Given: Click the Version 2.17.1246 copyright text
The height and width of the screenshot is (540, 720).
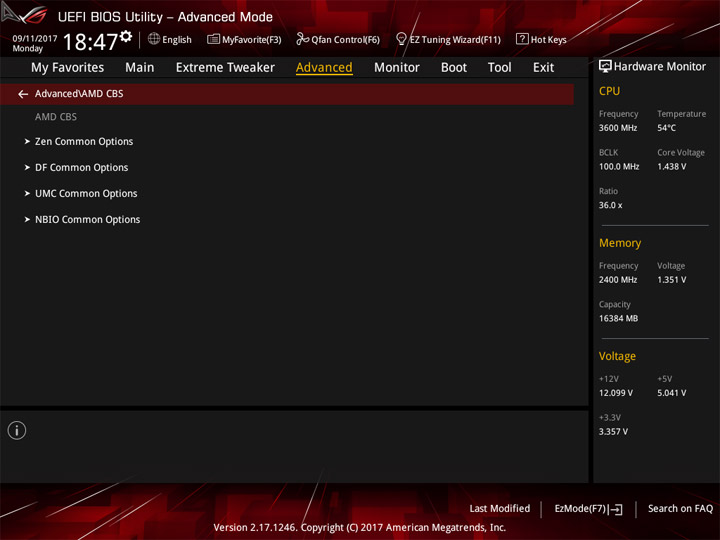Looking at the screenshot, I should pyautogui.click(x=360, y=528).
